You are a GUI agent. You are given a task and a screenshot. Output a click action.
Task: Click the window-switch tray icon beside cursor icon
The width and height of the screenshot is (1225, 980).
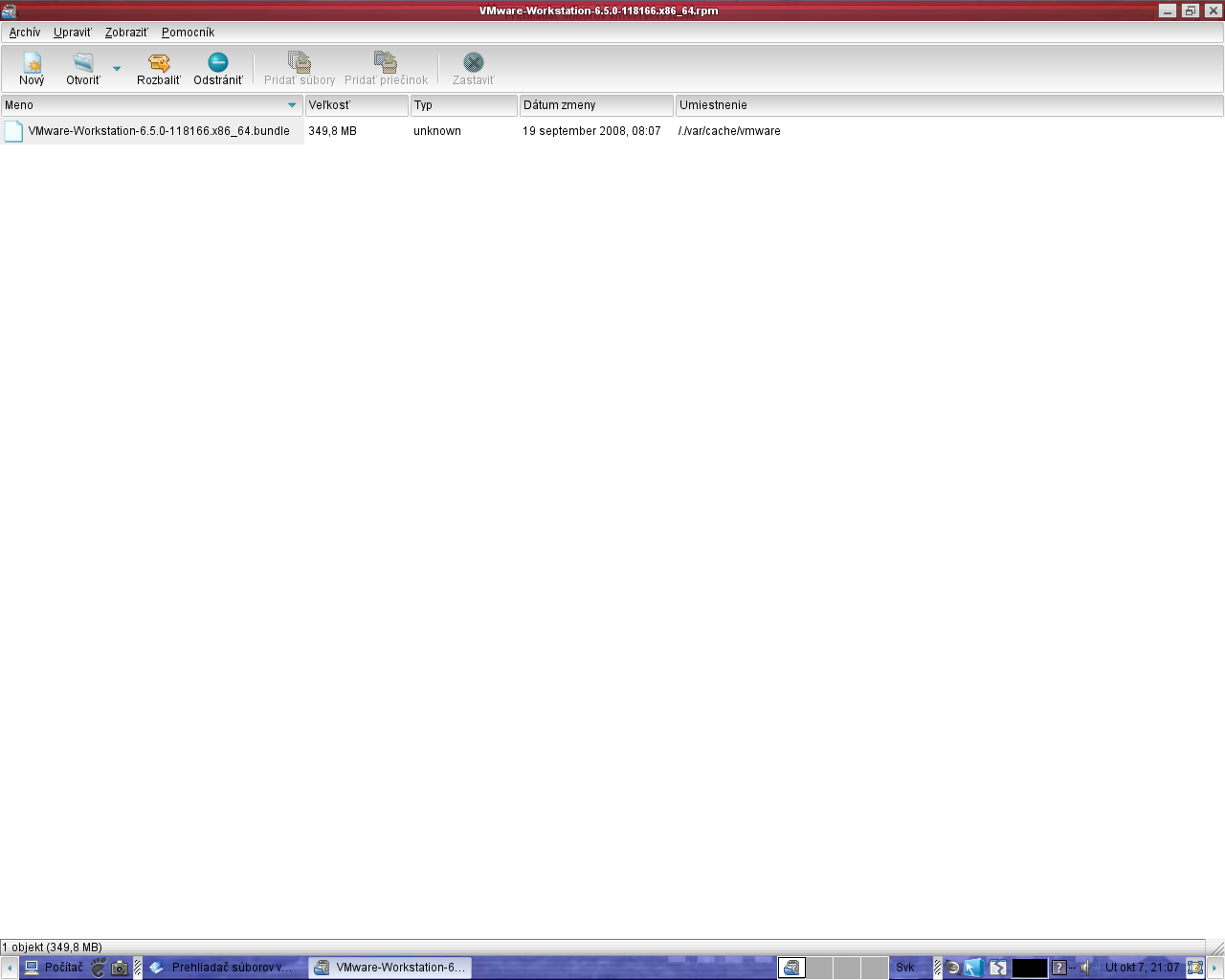998,968
